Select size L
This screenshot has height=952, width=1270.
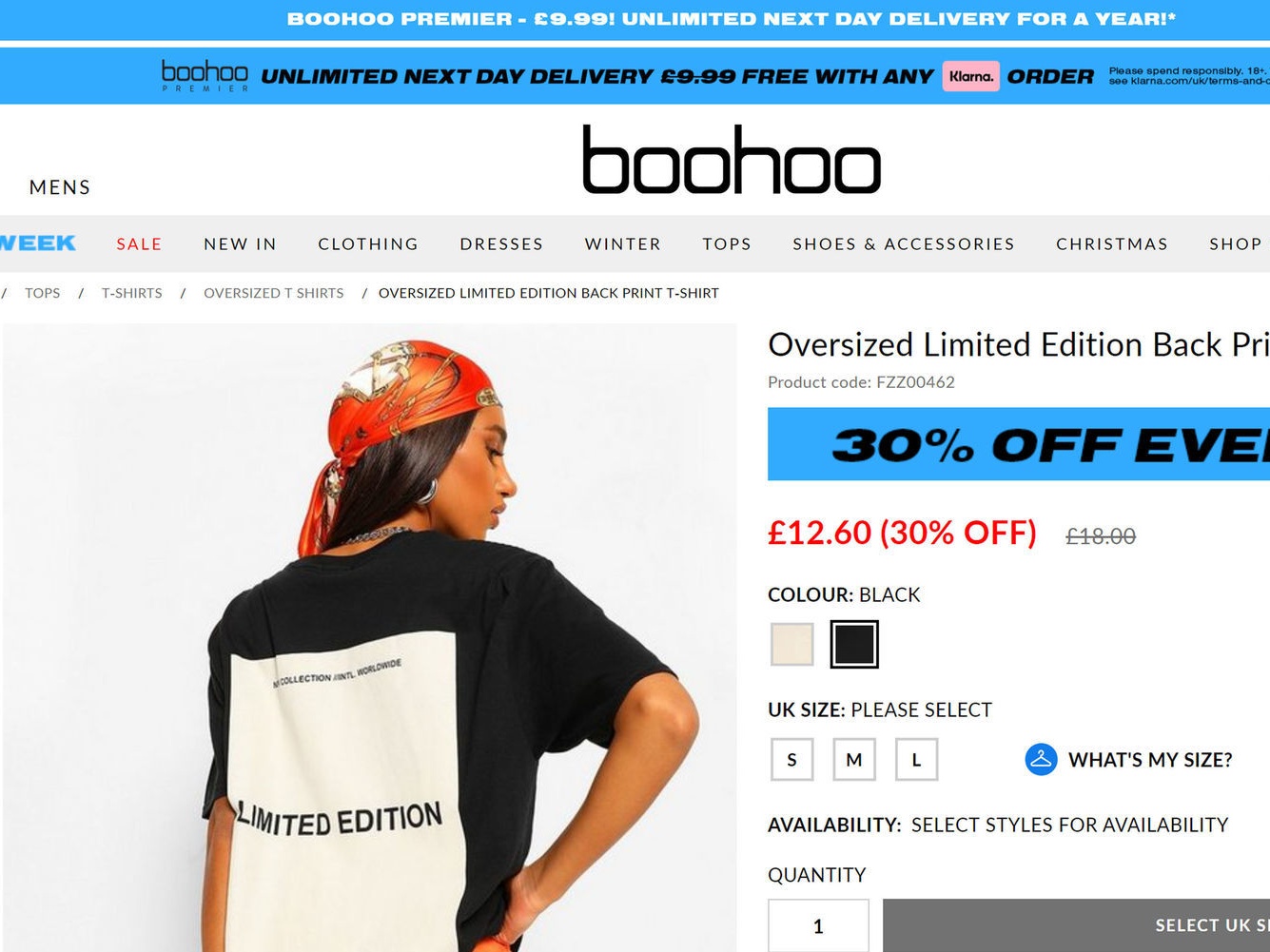[916, 759]
